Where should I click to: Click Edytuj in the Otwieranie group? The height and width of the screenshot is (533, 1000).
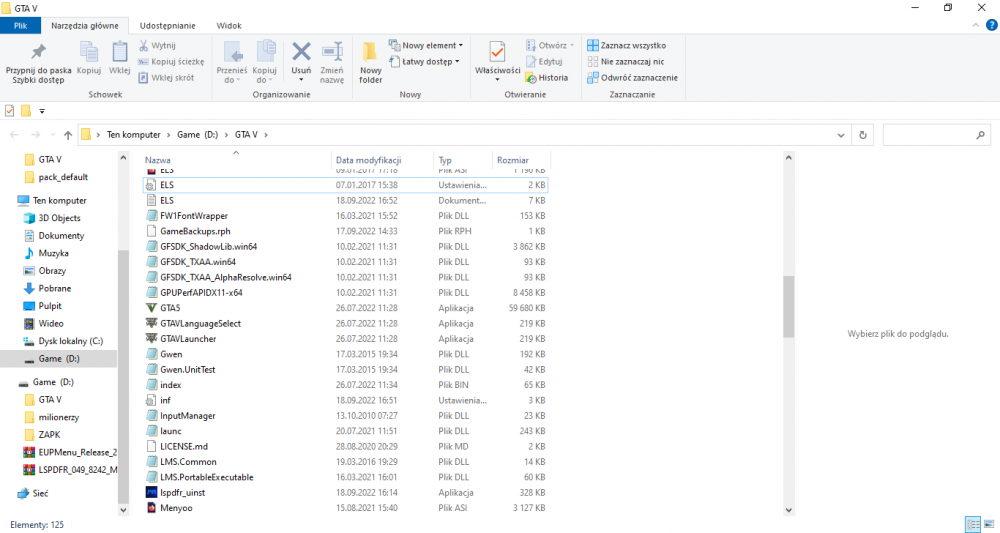pos(544,61)
